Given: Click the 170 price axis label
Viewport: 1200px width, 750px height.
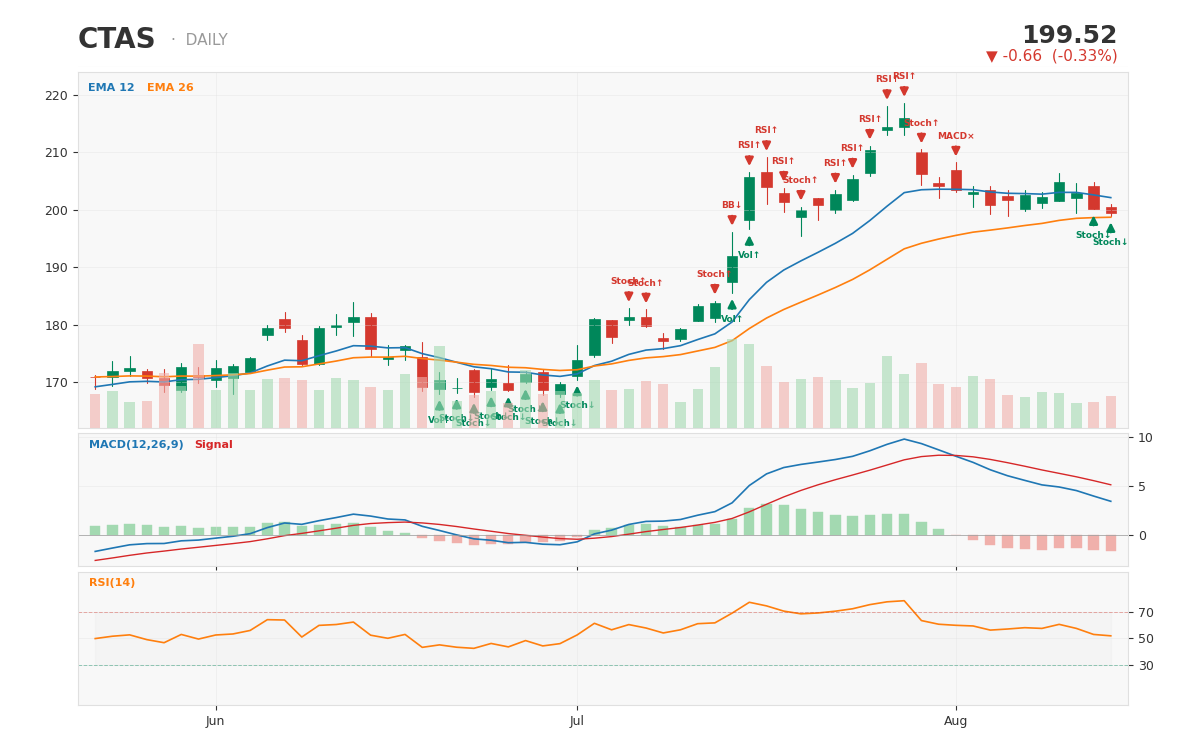Looking at the screenshot, I should (x=58, y=383).
